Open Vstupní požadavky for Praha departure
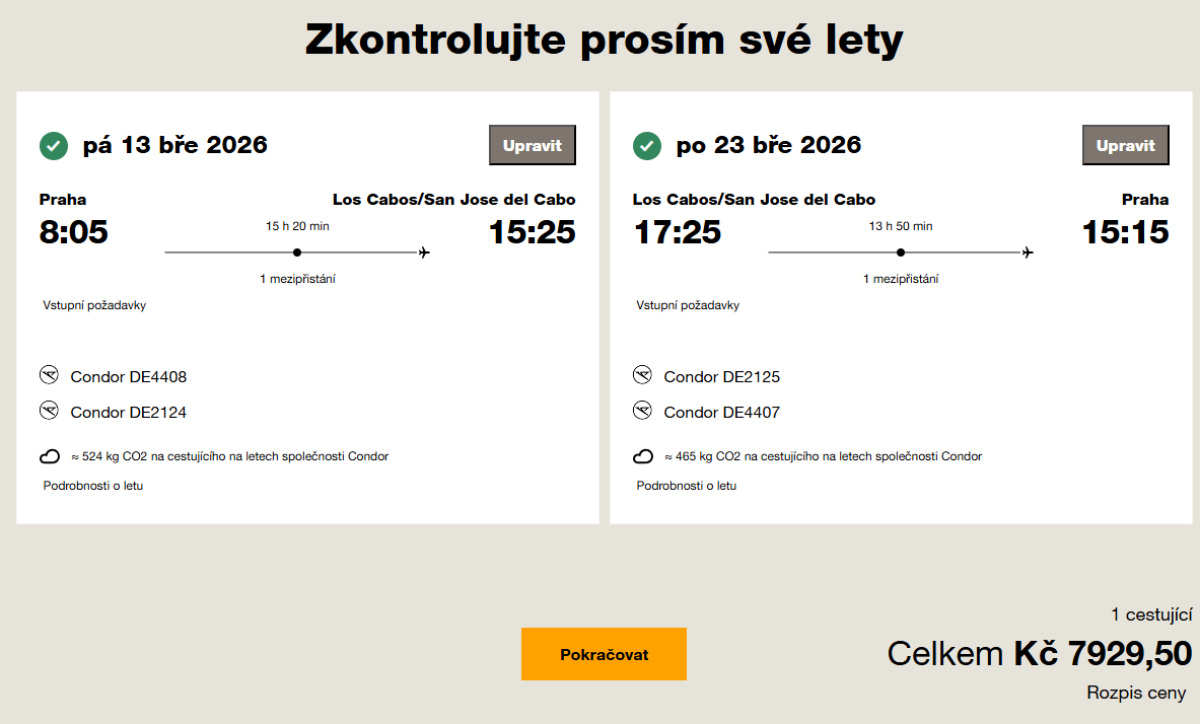 95,305
